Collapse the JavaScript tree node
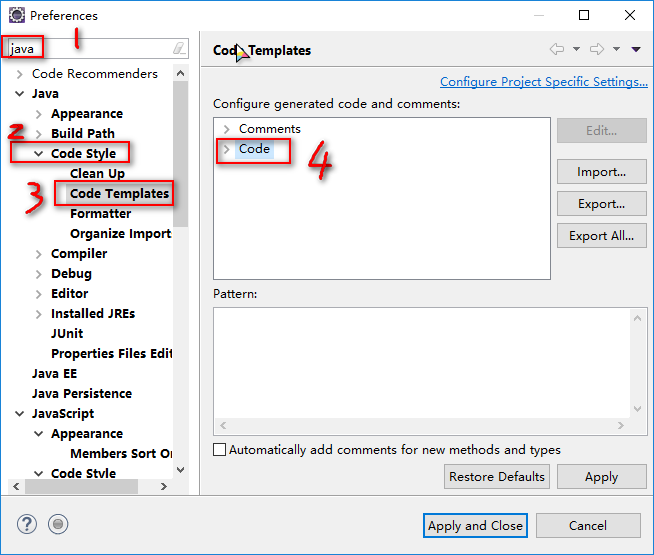Viewport: 654px width, 555px height. click(x=19, y=414)
